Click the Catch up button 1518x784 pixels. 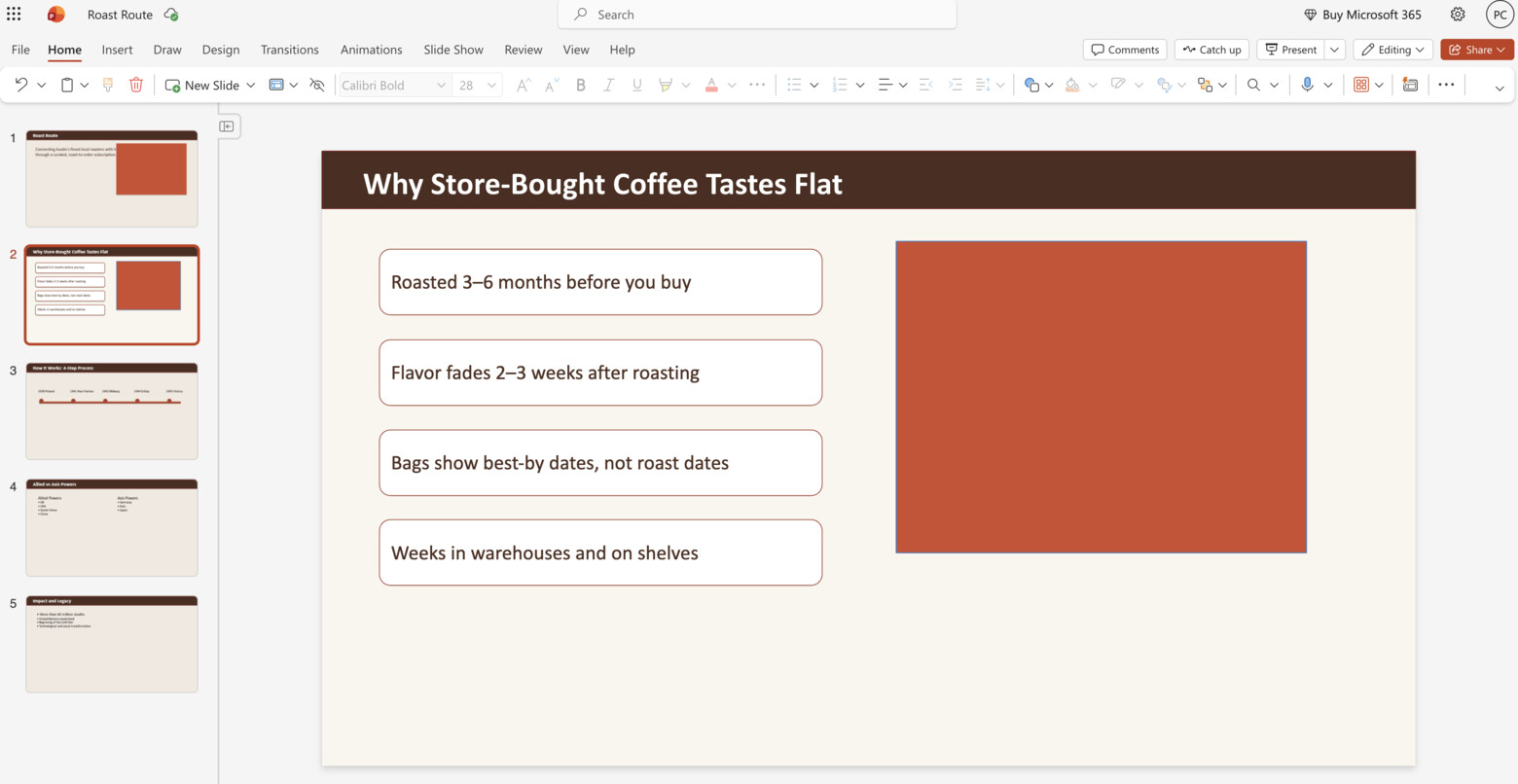pos(1212,50)
